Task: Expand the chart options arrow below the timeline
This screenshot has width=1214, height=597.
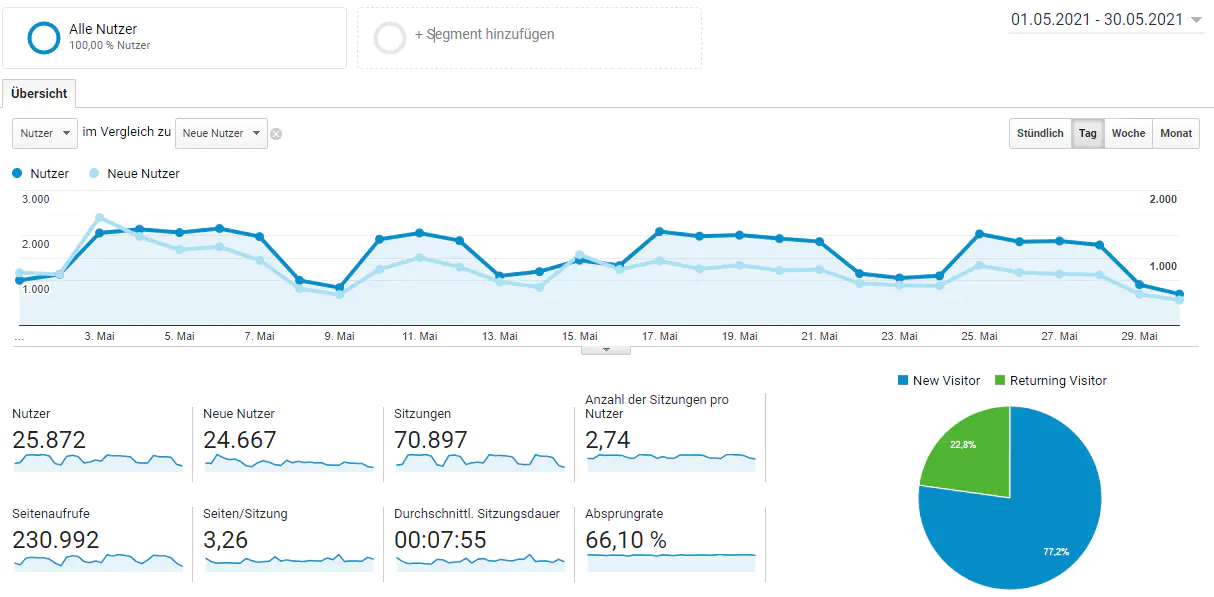Action: (606, 349)
